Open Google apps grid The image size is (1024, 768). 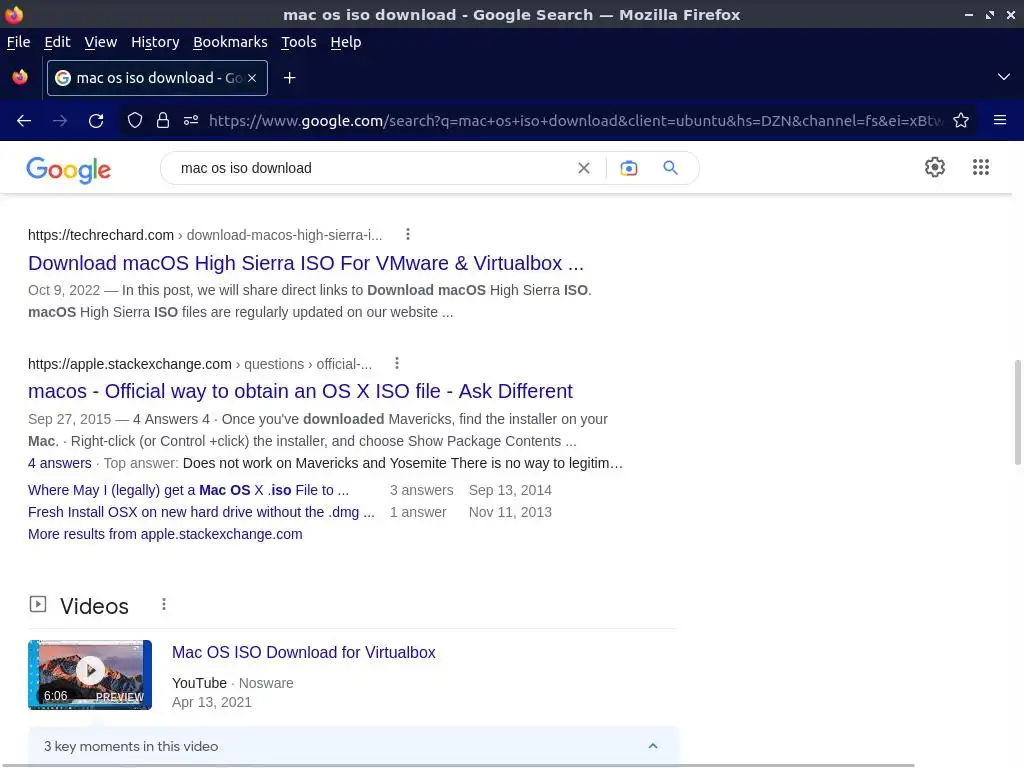(x=980, y=167)
